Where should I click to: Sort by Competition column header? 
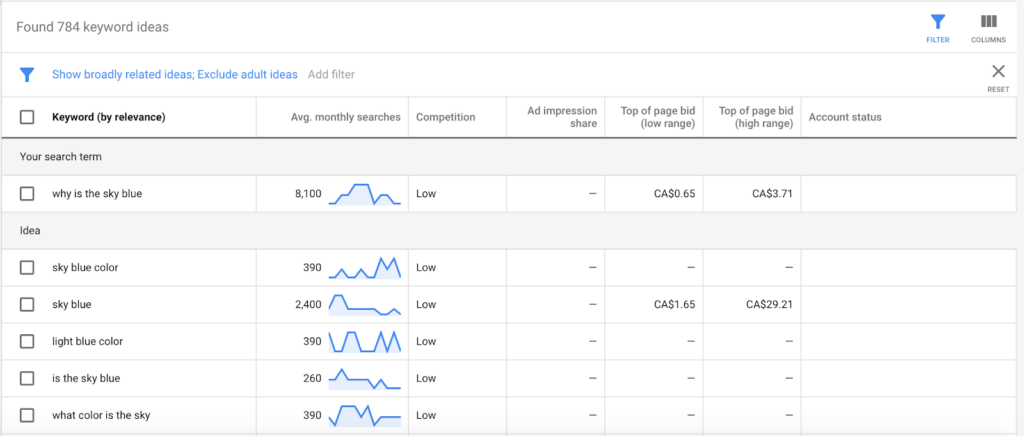pyautogui.click(x=445, y=117)
